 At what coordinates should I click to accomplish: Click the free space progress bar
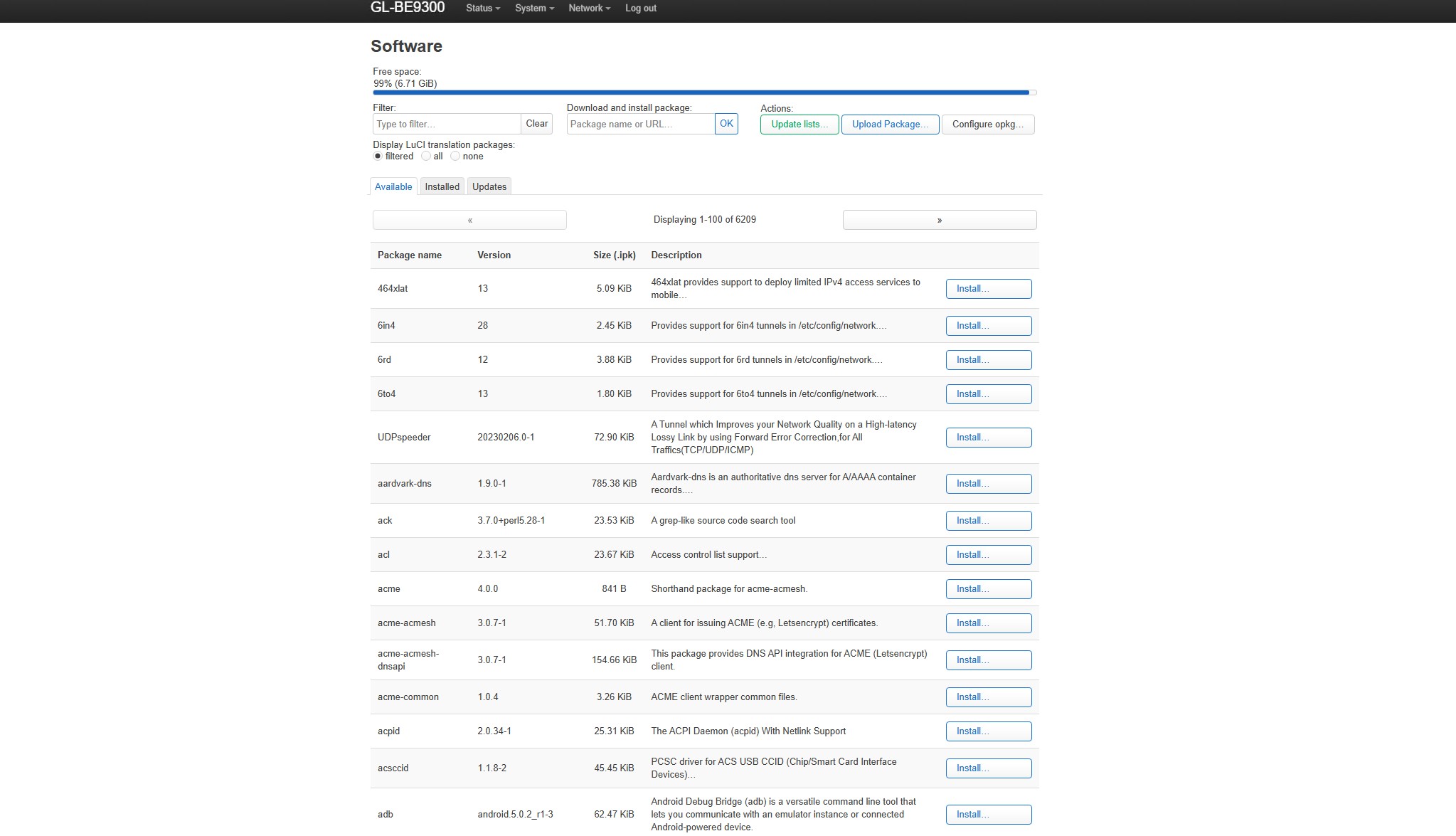(704, 92)
